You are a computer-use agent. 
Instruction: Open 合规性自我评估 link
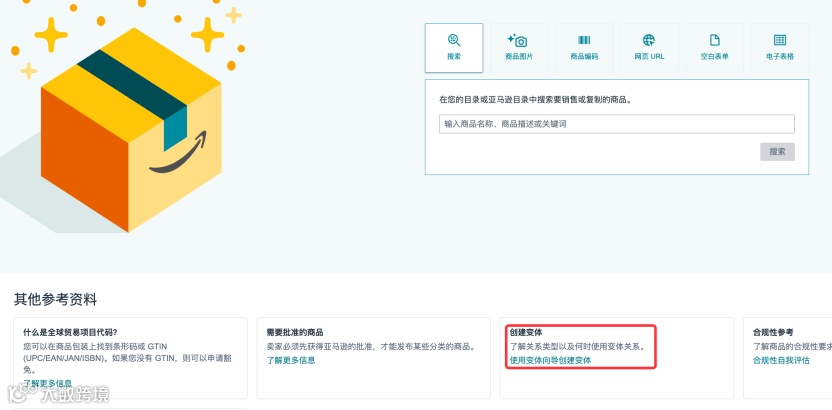tap(781, 360)
